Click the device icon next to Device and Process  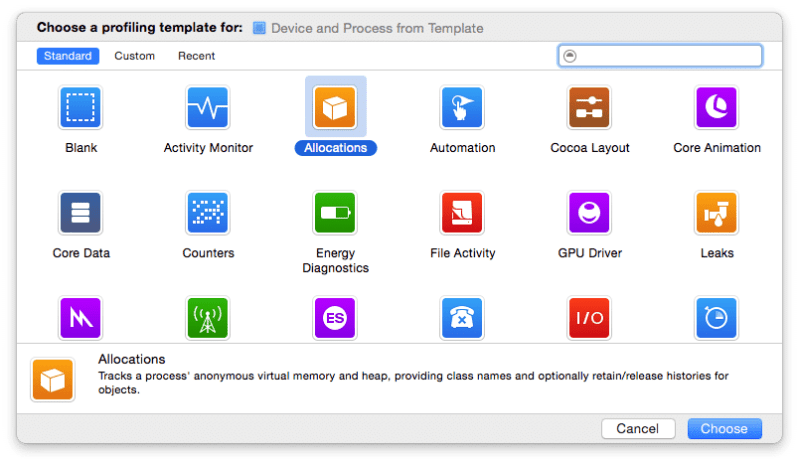(x=259, y=28)
